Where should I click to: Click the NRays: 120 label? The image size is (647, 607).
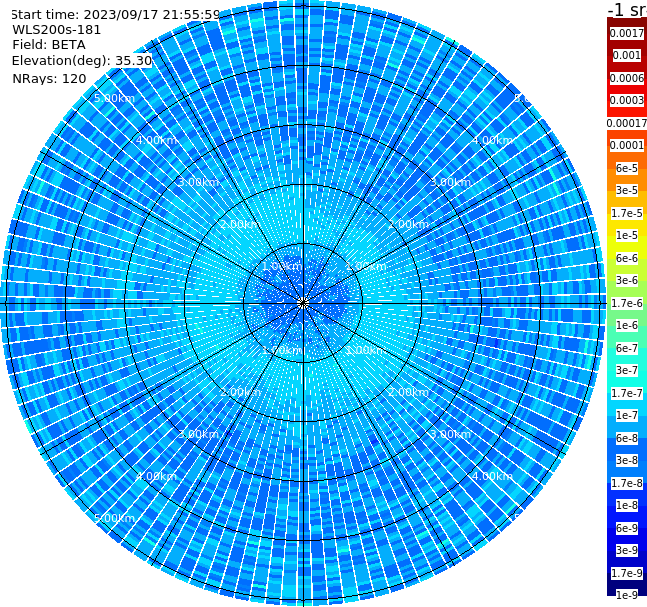pyautogui.click(x=49, y=78)
